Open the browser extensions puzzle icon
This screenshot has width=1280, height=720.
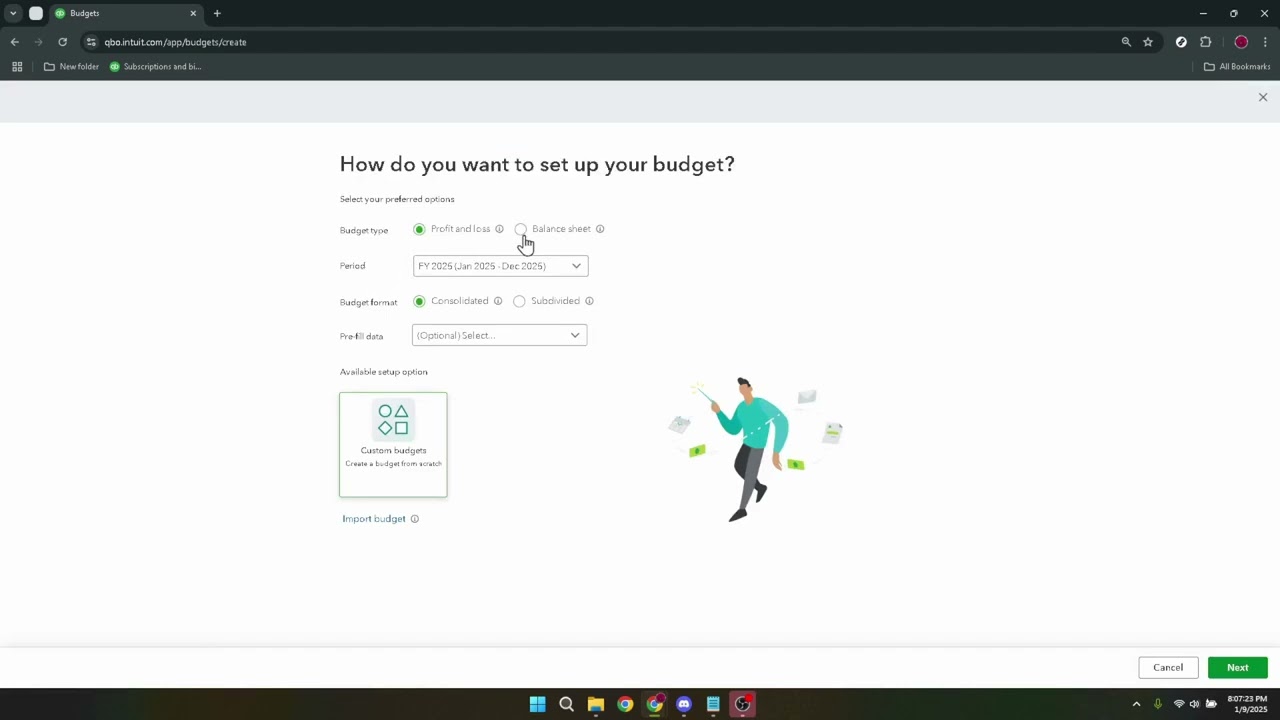pos(1205,42)
